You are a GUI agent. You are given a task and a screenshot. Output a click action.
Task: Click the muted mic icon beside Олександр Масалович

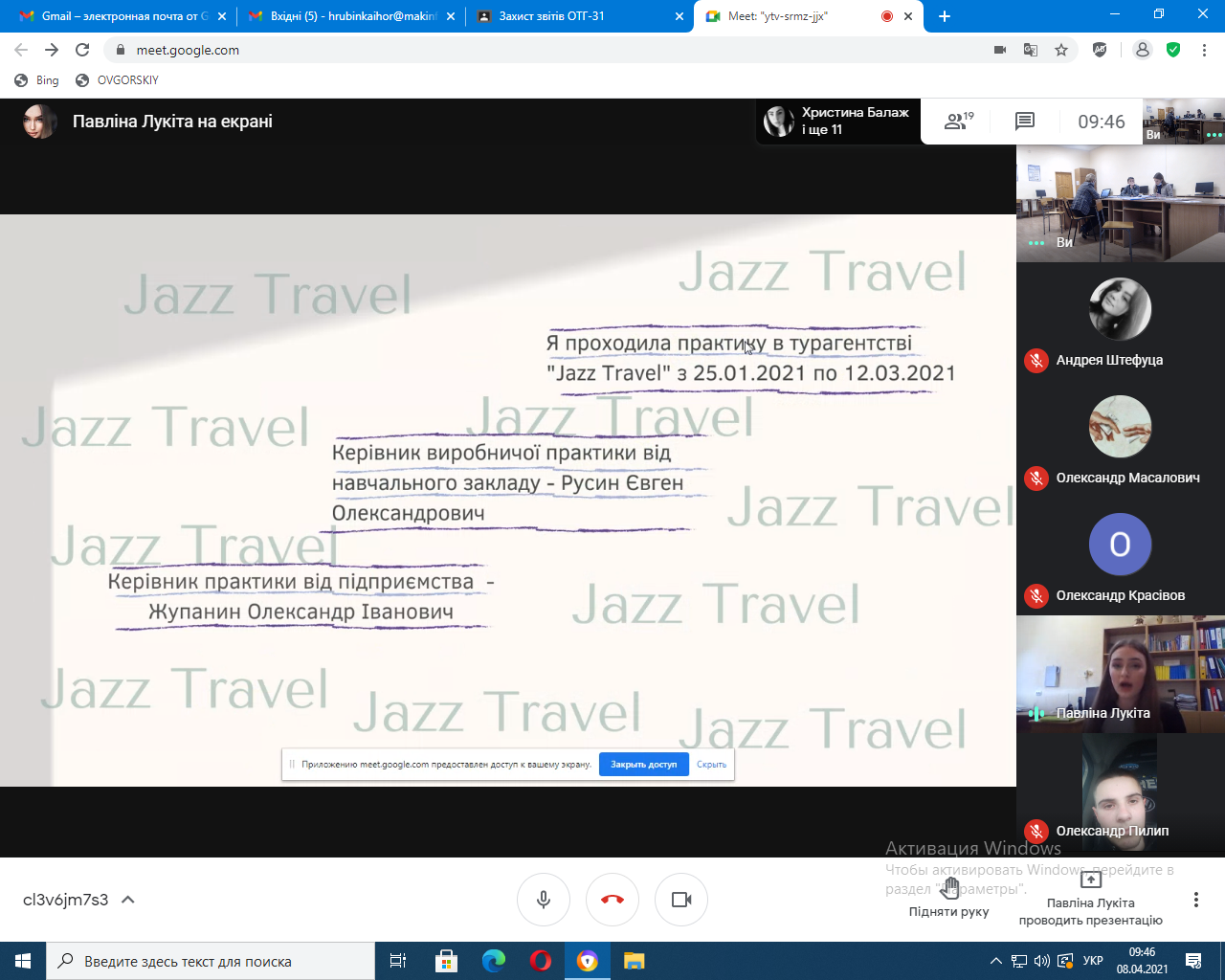click(x=1036, y=479)
